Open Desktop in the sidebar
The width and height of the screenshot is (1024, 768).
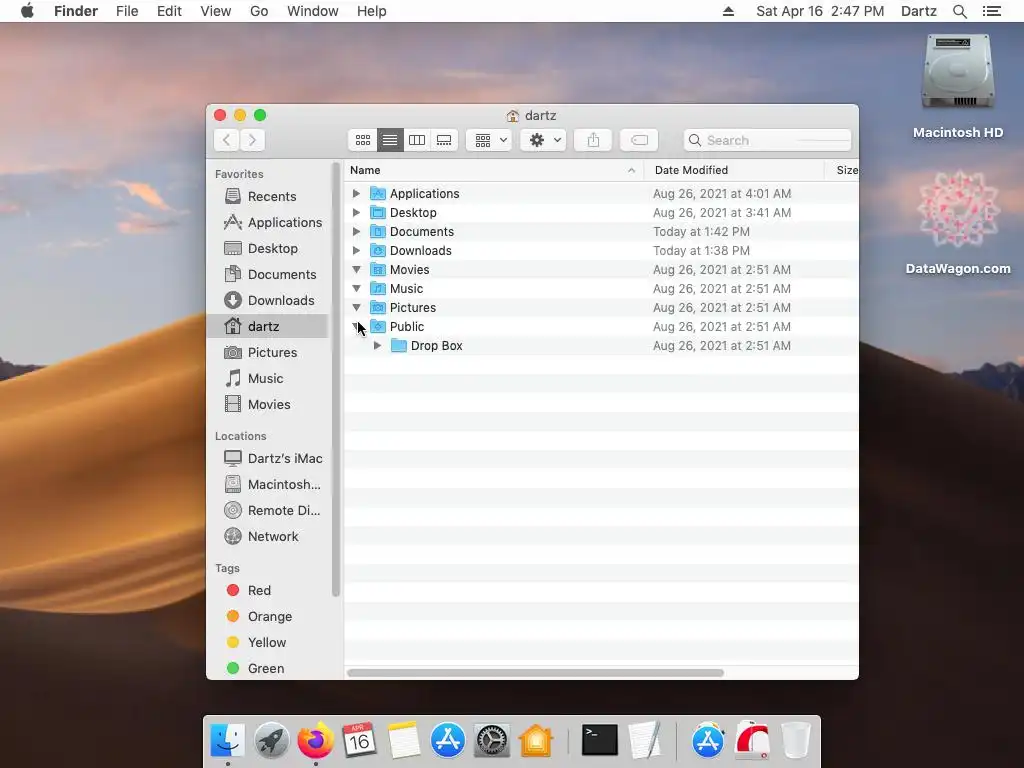pos(268,249)
